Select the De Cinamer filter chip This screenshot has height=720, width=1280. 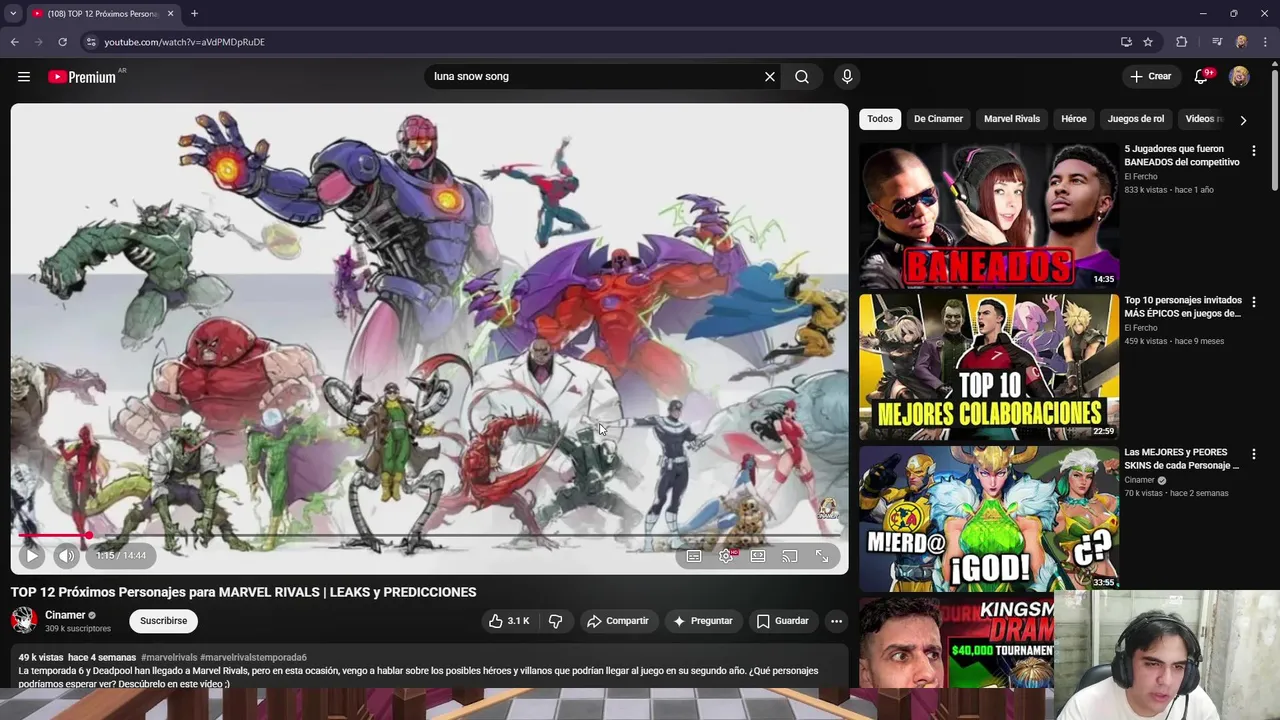tap(938, 119)
